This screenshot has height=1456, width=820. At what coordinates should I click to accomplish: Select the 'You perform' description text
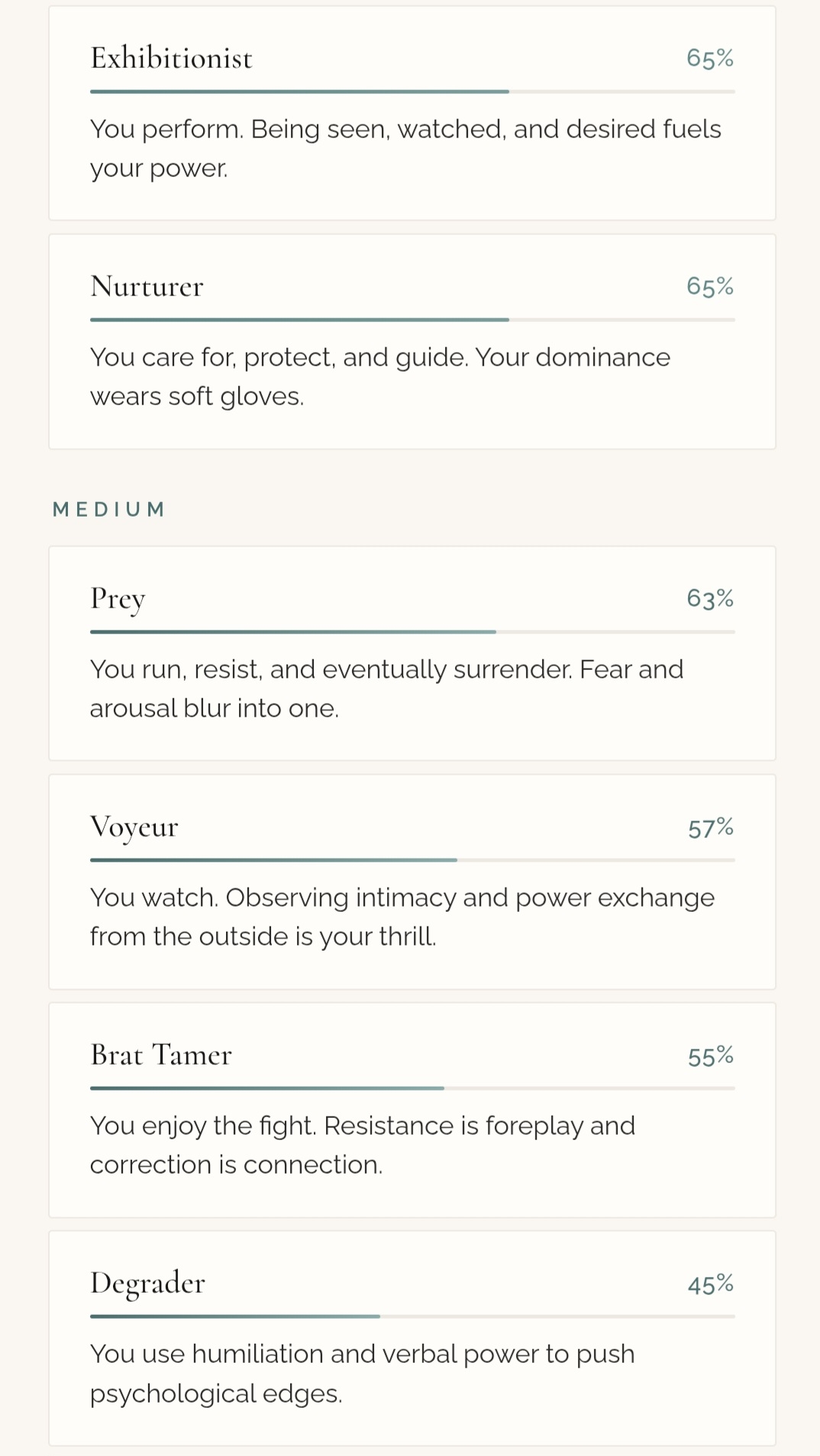point(405,148)
